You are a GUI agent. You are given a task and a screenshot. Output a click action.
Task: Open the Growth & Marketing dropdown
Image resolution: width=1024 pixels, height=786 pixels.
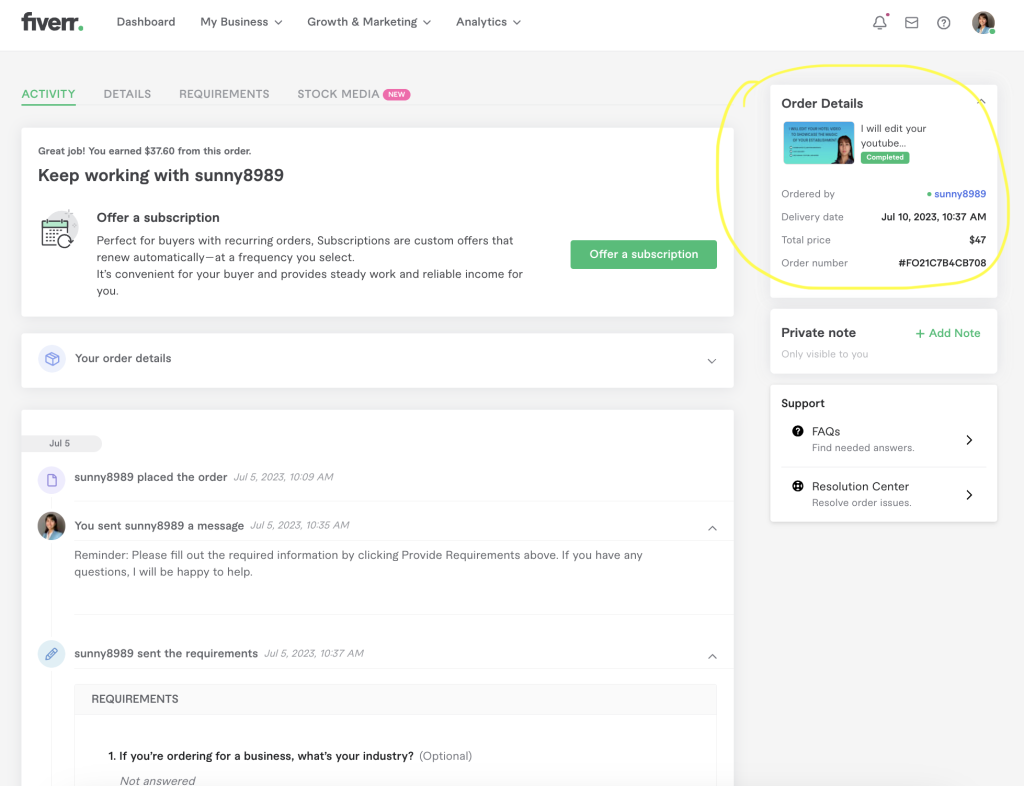pos(369,22)
